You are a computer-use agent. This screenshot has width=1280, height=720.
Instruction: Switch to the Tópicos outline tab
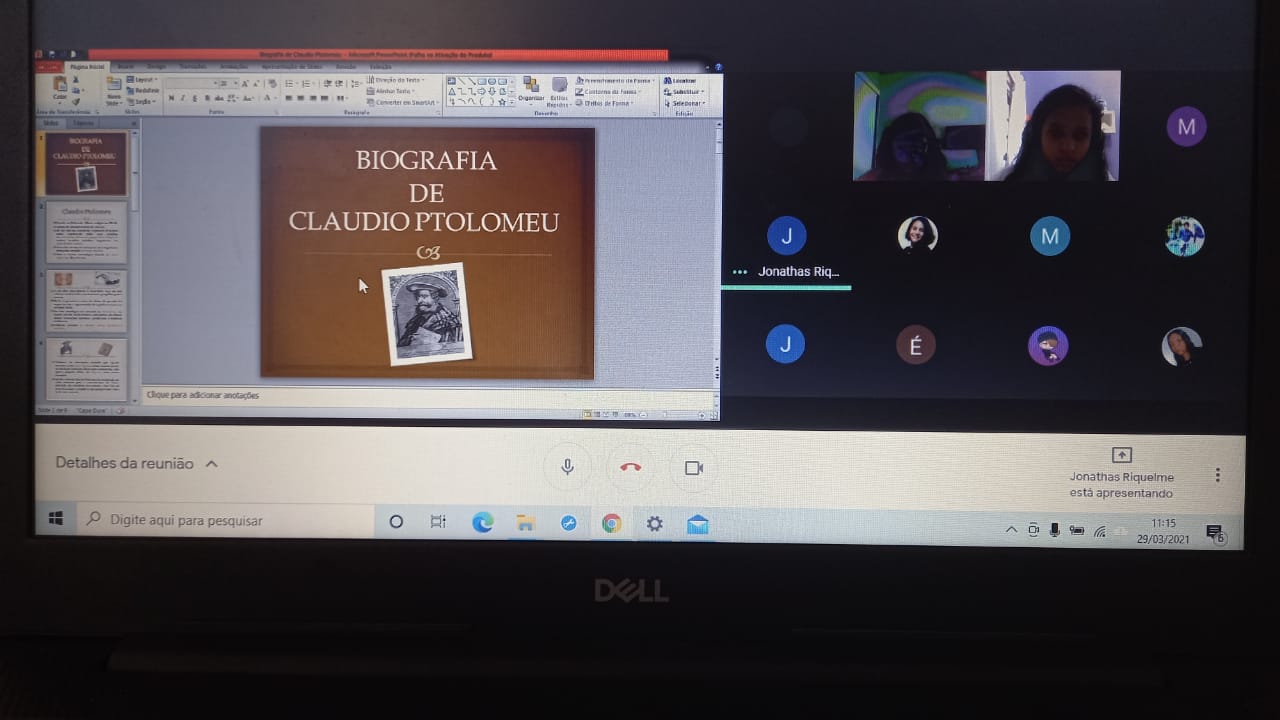[x=84, y=123]
